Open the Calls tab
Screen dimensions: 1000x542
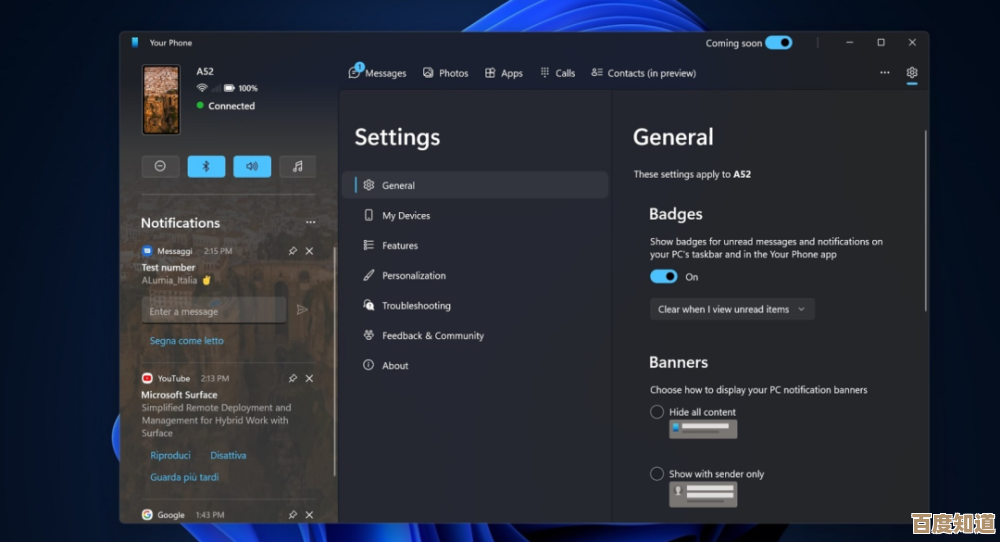tap(557, 73)
